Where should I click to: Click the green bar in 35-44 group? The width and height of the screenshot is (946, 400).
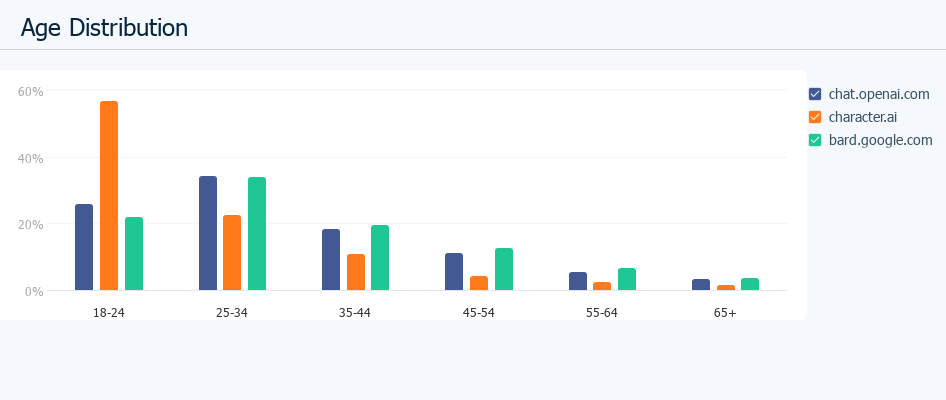tap(380, 258)
